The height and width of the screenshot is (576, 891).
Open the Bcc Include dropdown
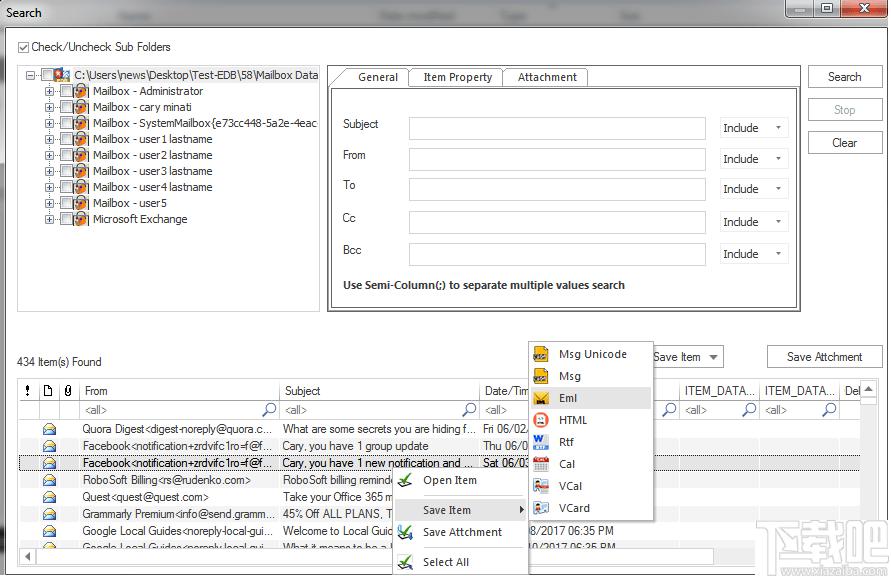coord(753,254)
